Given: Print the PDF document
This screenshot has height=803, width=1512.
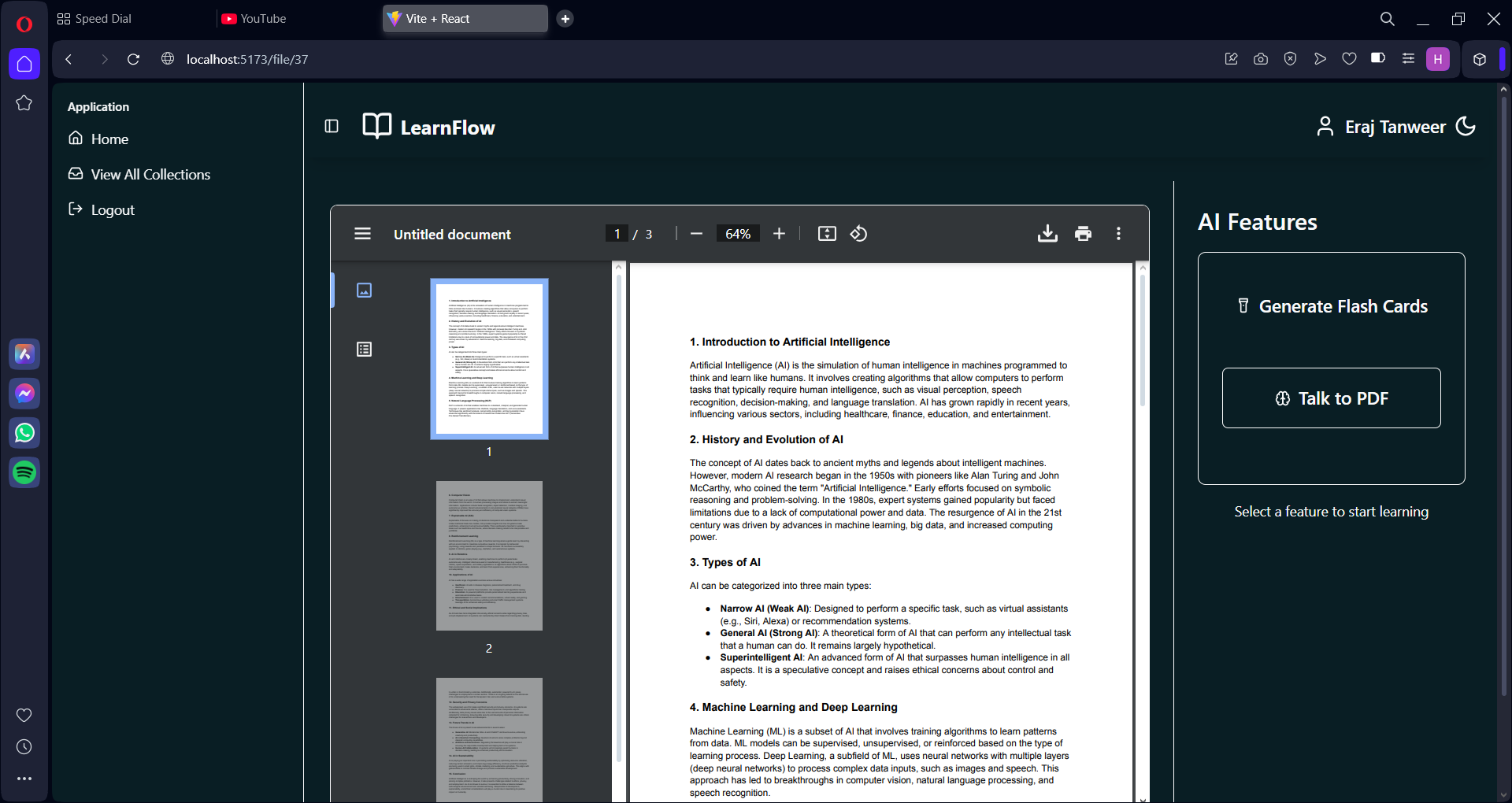Looking at the screenshot, I should (1083, 234).
